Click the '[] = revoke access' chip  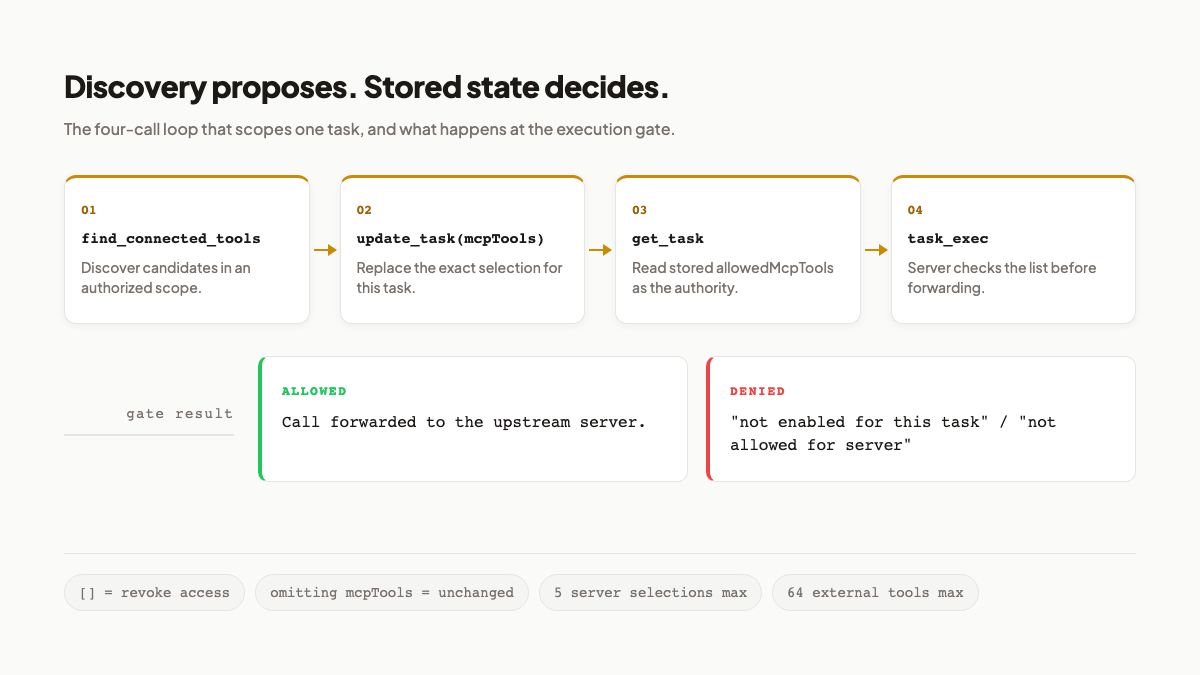(154, 592)
